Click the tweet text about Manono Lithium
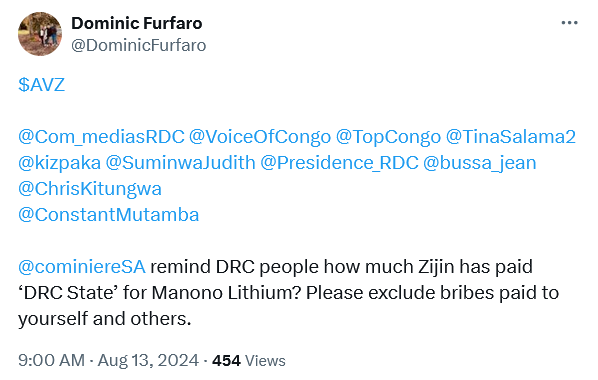Screen dimensions: 598x380 (288, 293)
